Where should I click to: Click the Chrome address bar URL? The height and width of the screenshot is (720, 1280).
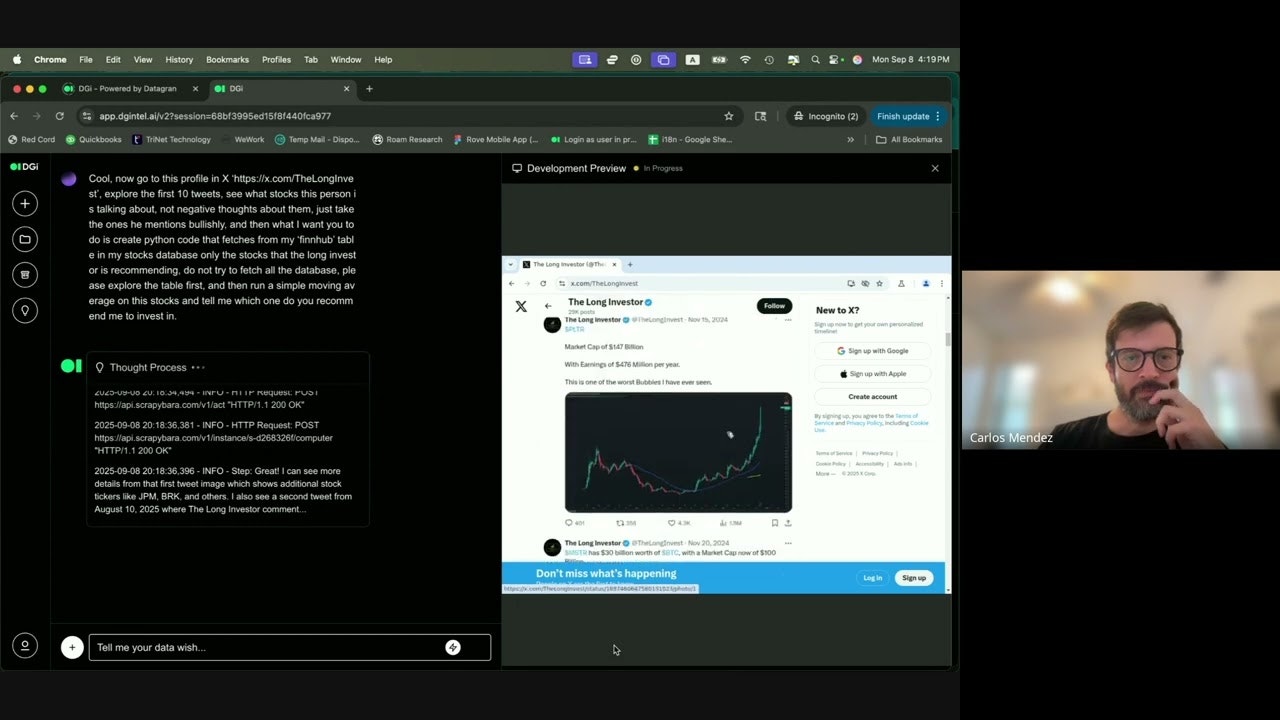point(215,116)
